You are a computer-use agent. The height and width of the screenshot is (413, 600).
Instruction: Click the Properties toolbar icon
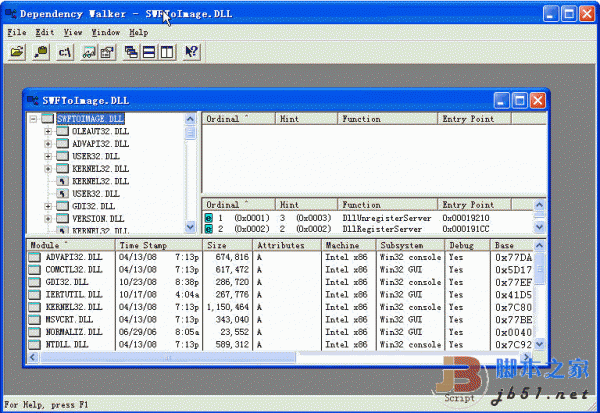click(x=105, y=51)
